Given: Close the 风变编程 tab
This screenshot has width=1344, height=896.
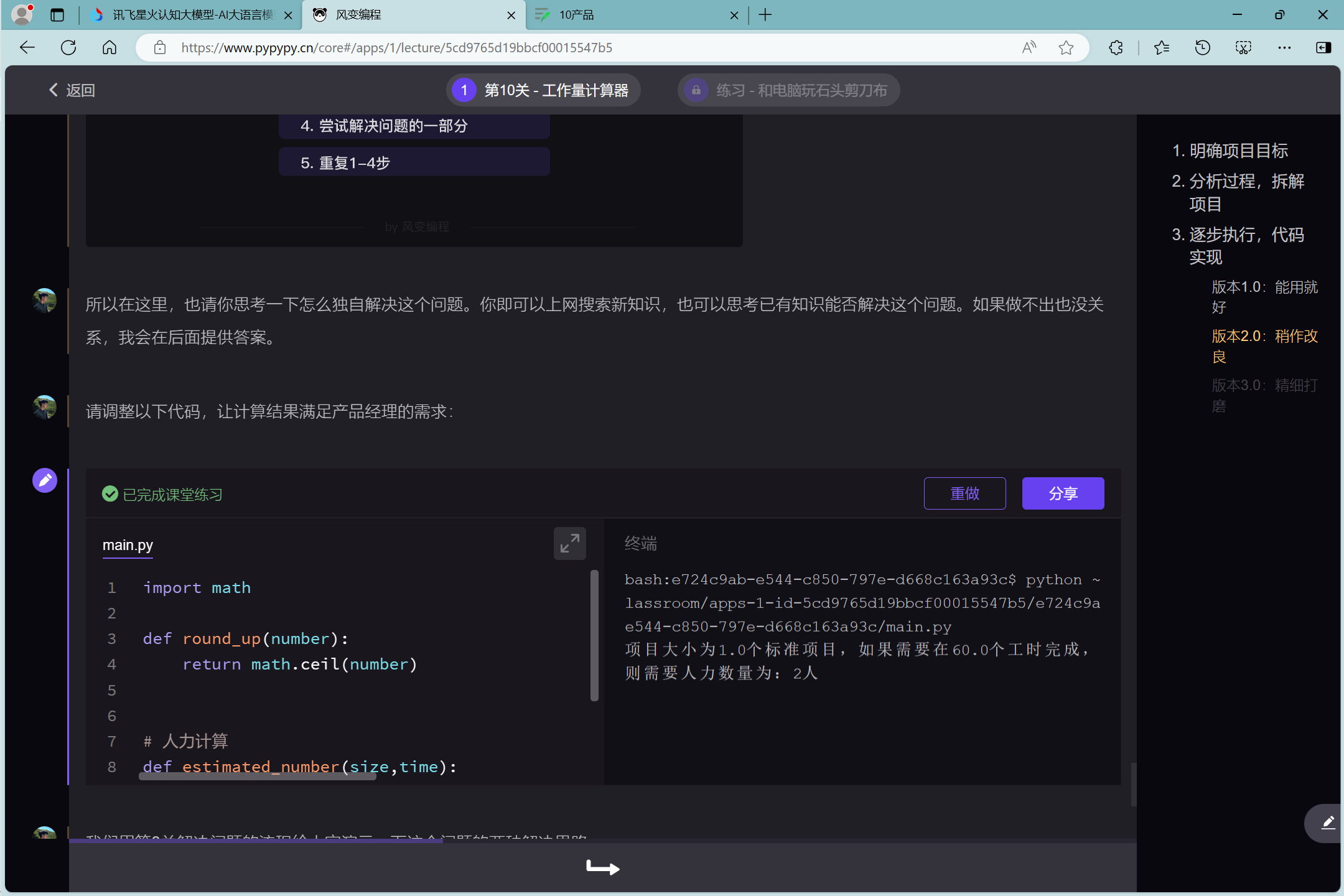Looking at the screenshot, I should point(511,16).
